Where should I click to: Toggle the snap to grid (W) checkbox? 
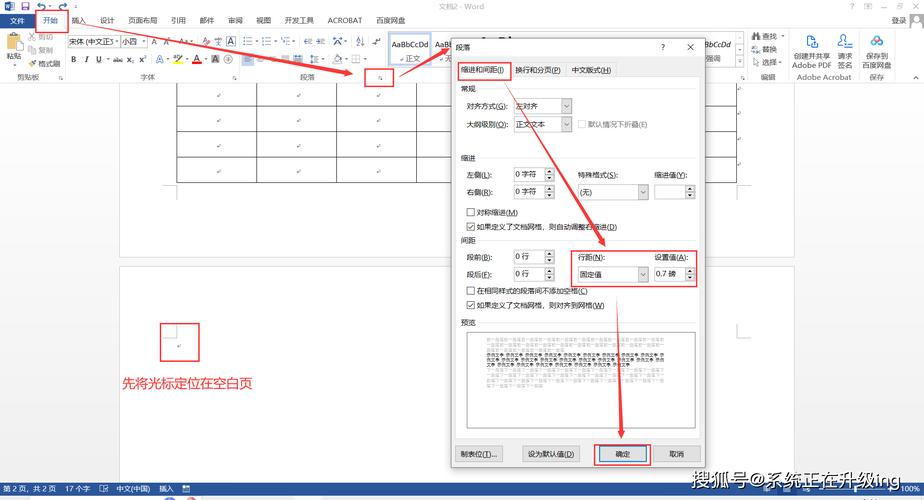tap(470, 305)
